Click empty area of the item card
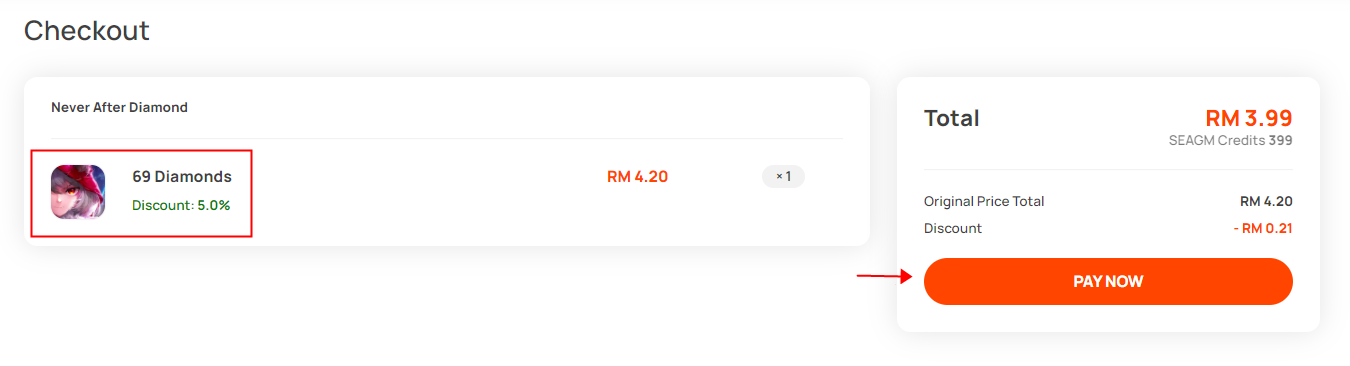Screen dimensions: 1350x366 [450, 215]
